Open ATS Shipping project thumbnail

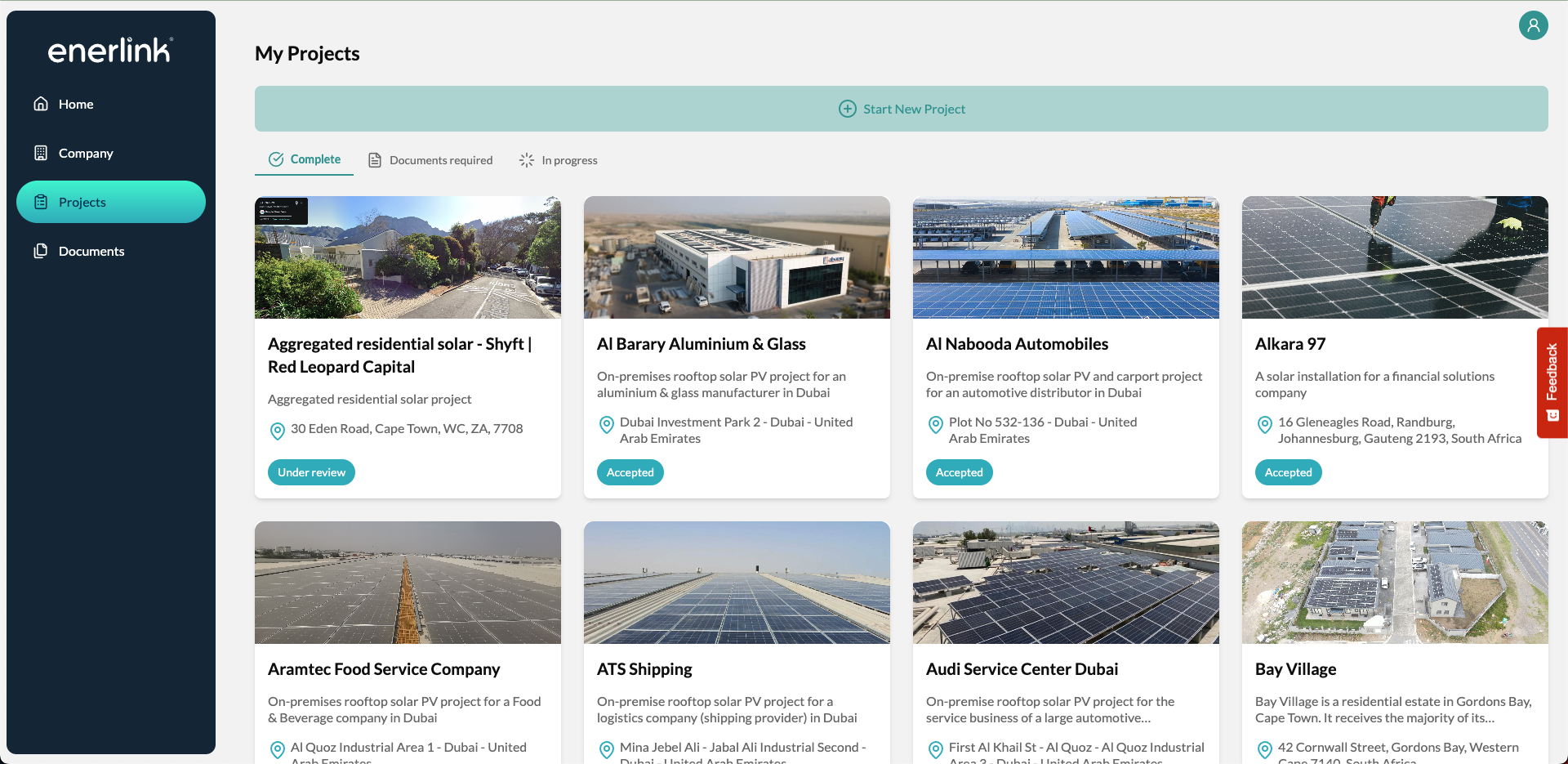[737, 583]
